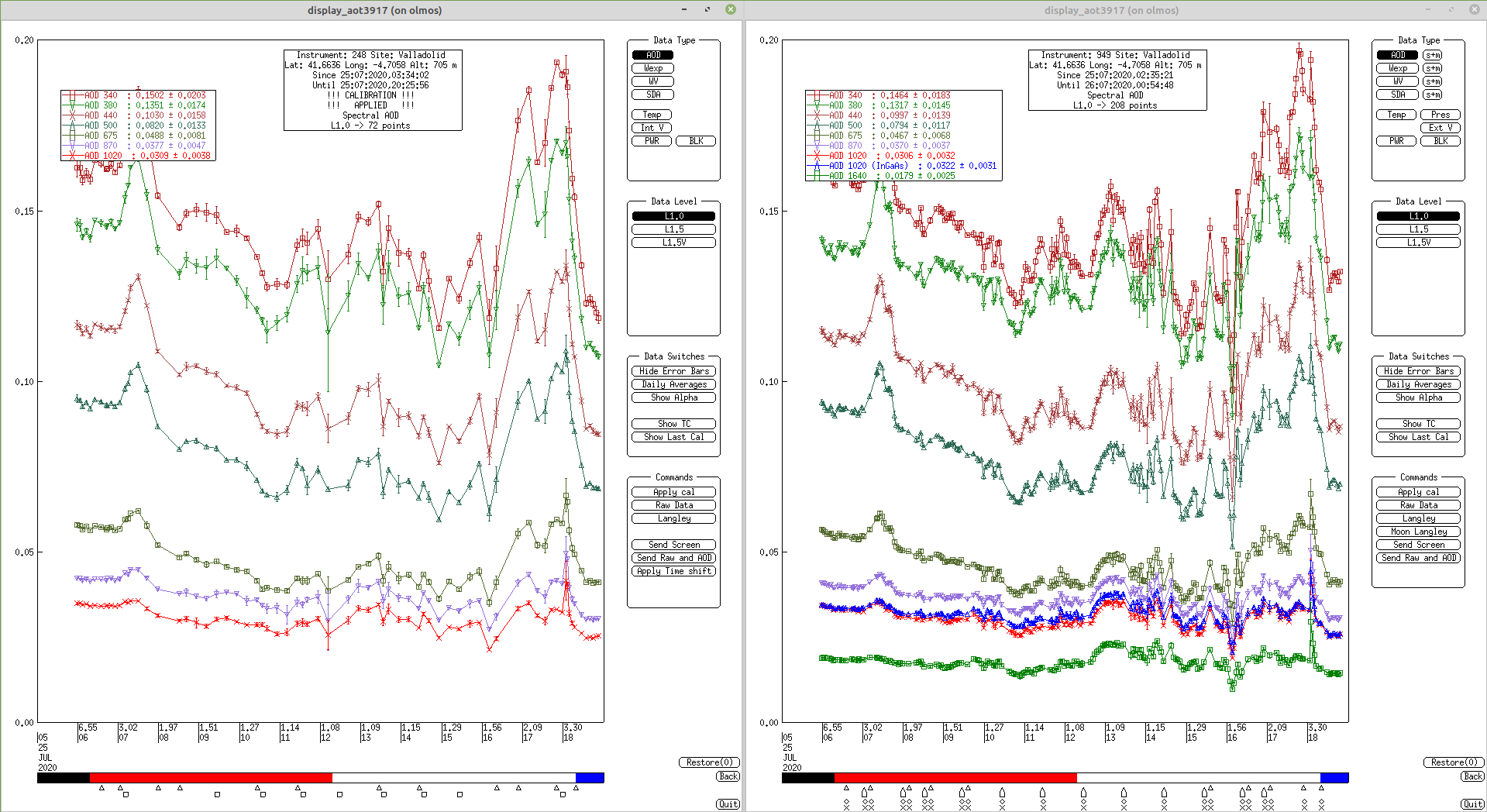This screenshot has height=812, width=1487.
Task: Toggle Daily Averages in right window
Action: pos(1418,384)
